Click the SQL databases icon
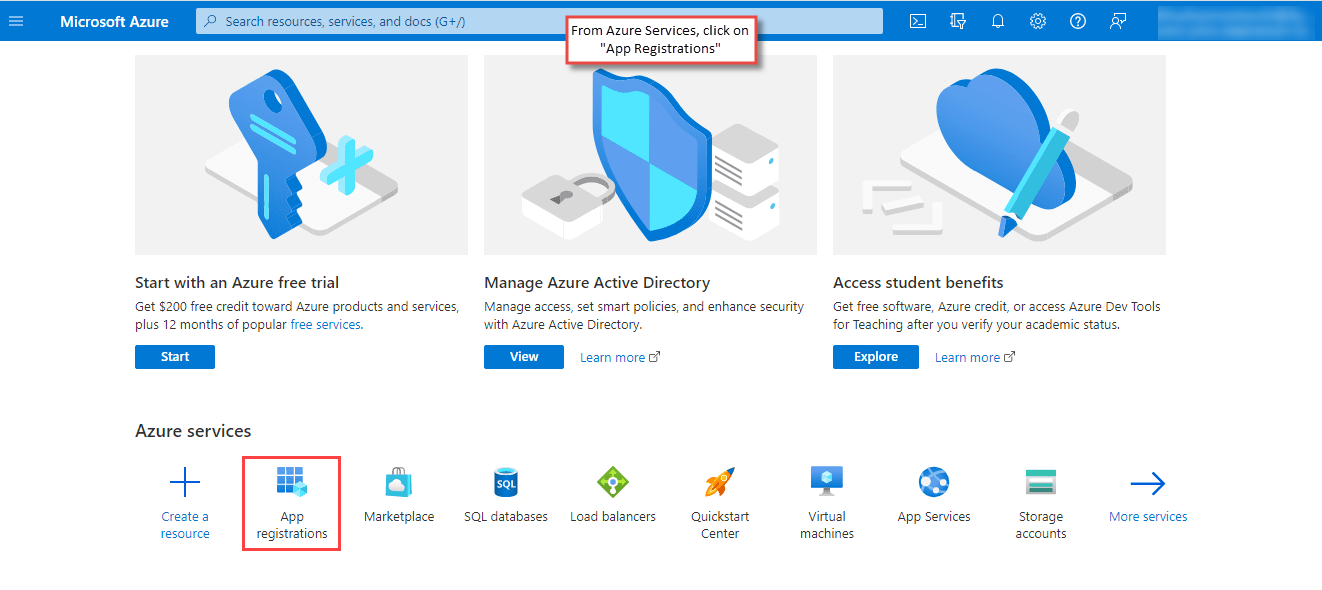 click(506, 484)
